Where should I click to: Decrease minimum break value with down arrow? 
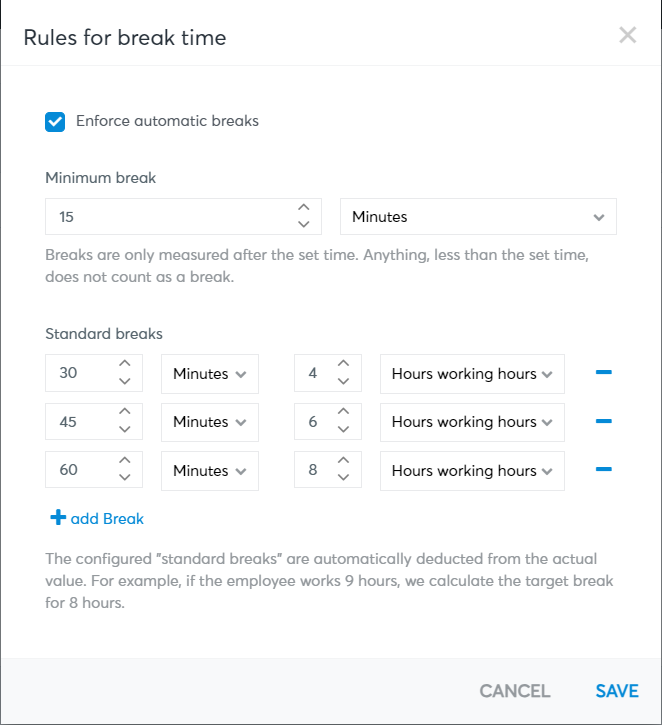click(303, 225)
